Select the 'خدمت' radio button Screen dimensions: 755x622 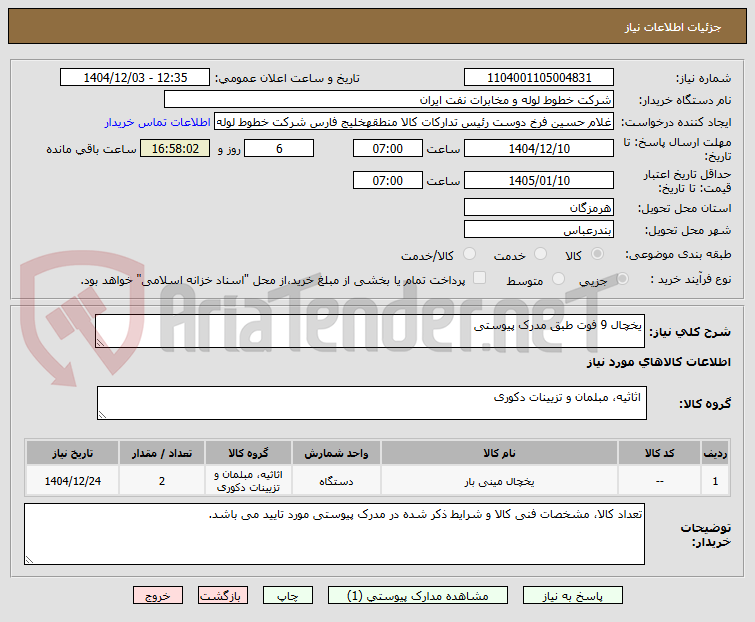pos(540,254)
